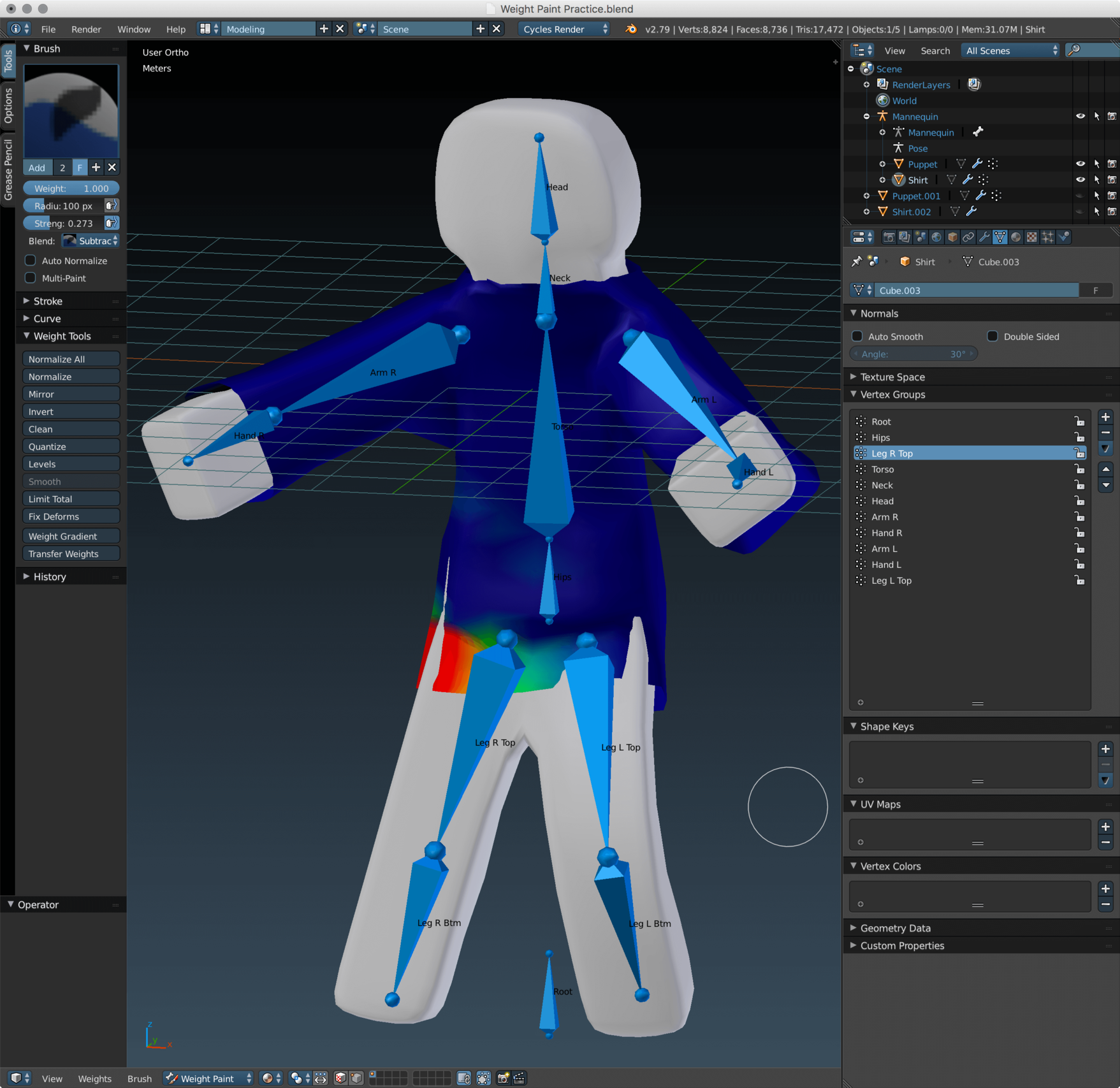Viewport: 1120px width, 1088px height.
Task: Click the viewport OpenGL render camera icon
Action: (503, 1078)
